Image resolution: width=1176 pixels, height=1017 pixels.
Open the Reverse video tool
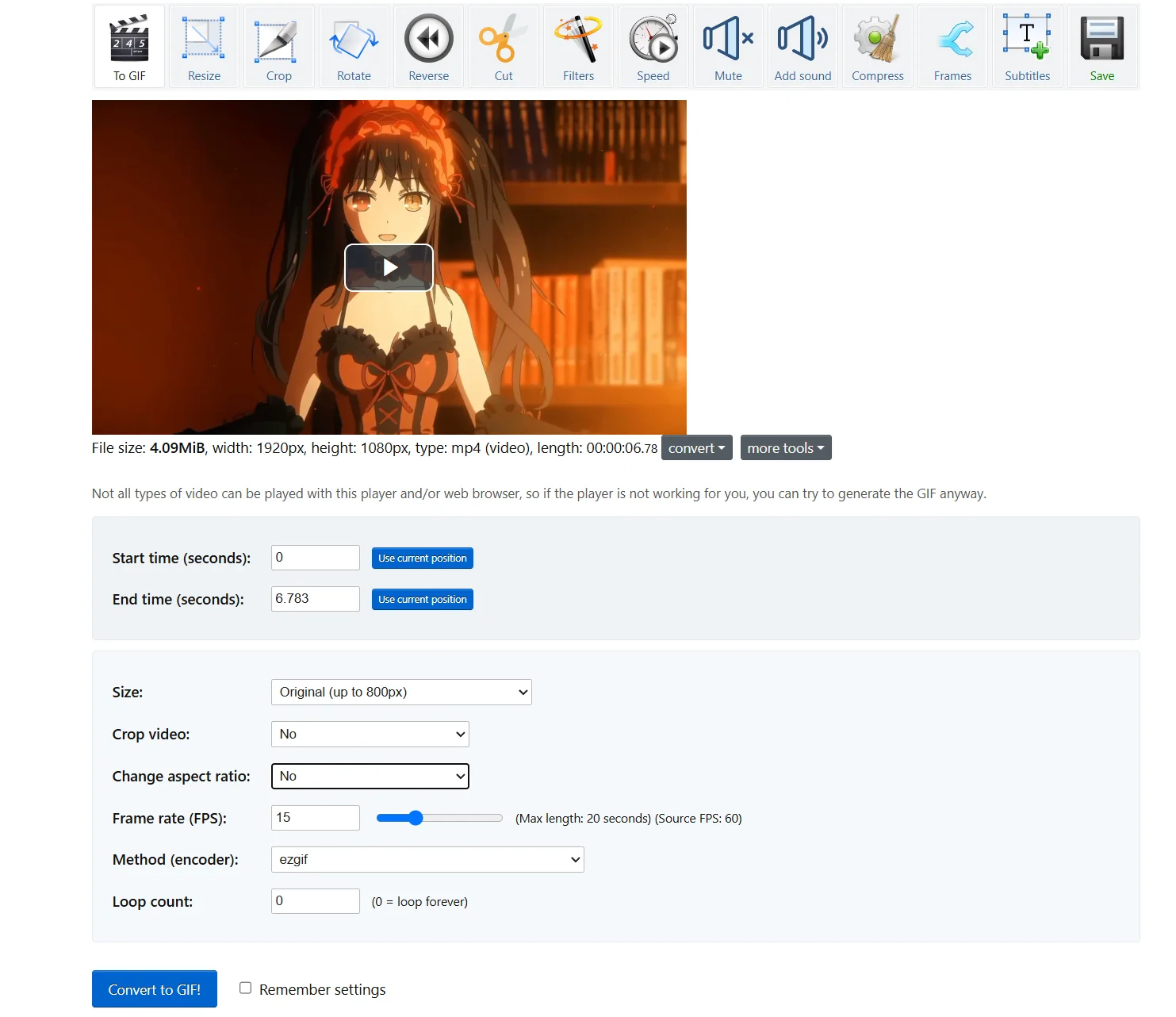(x=429, y=47)
